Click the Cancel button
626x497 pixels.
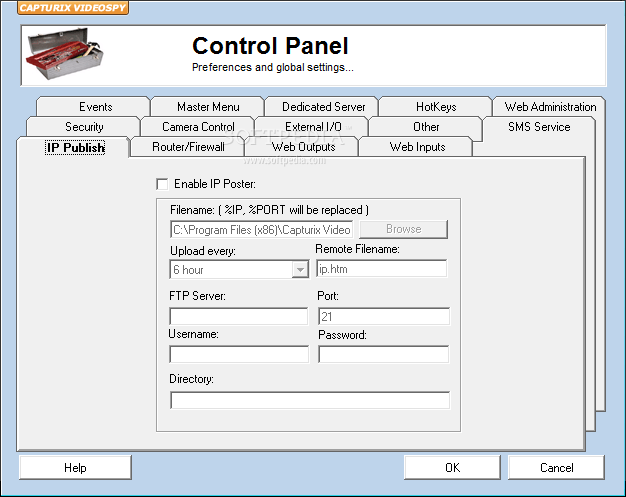(556, 467)
